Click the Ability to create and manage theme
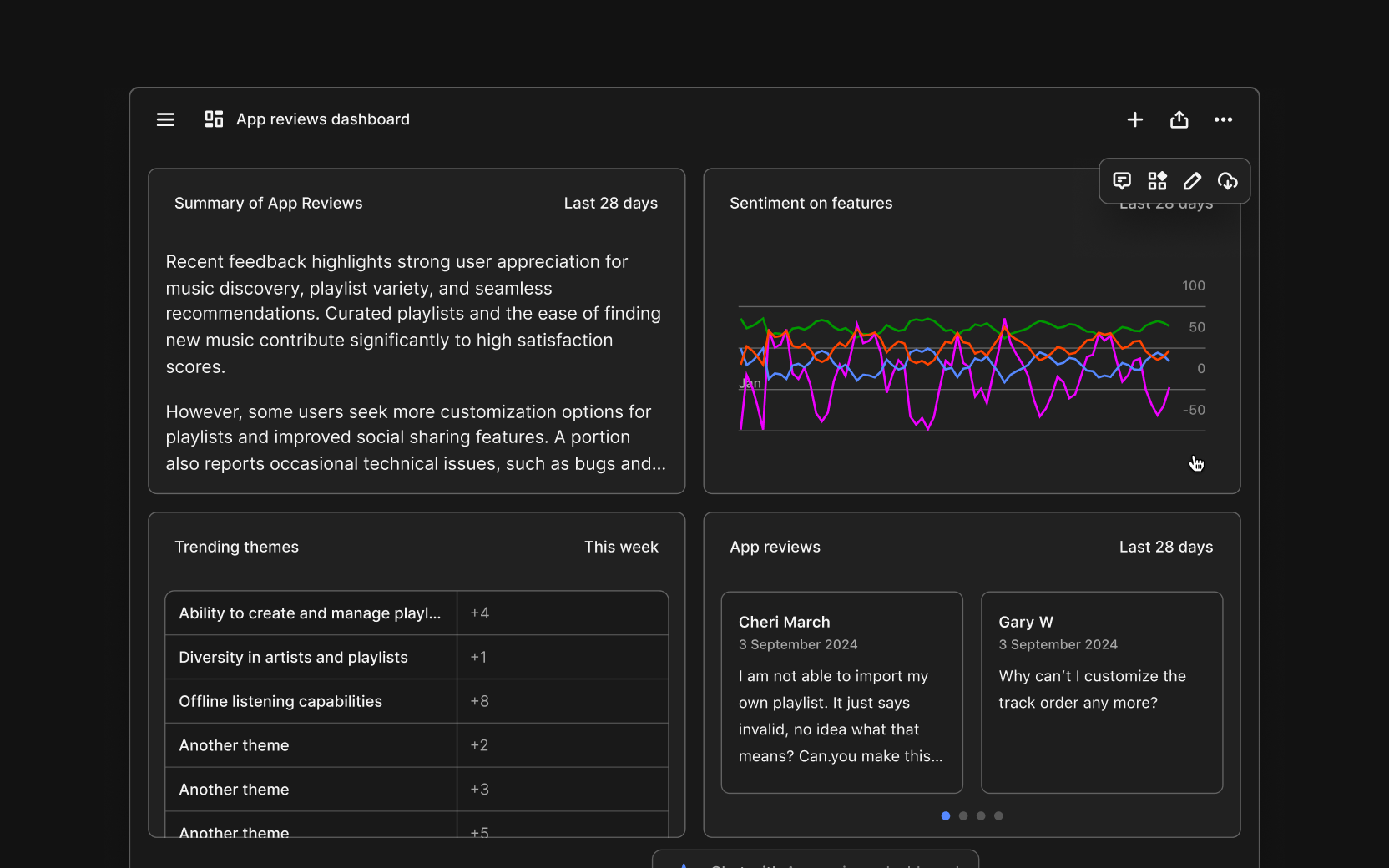The height and width of the screenshot is (868, 1389). click(x=310, y=613)
